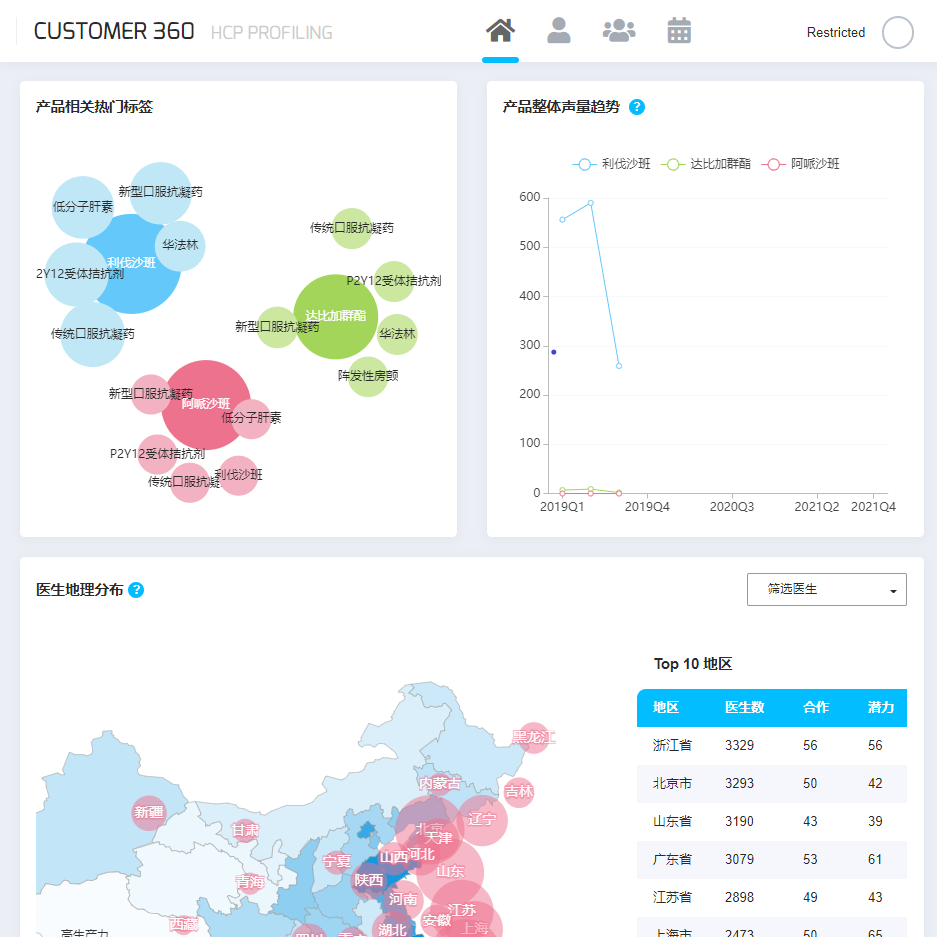Image resolution: width=937 pixels, height=937 pixels.
Task: Click the 新疆 marker on the map
Action: (149, 813)
